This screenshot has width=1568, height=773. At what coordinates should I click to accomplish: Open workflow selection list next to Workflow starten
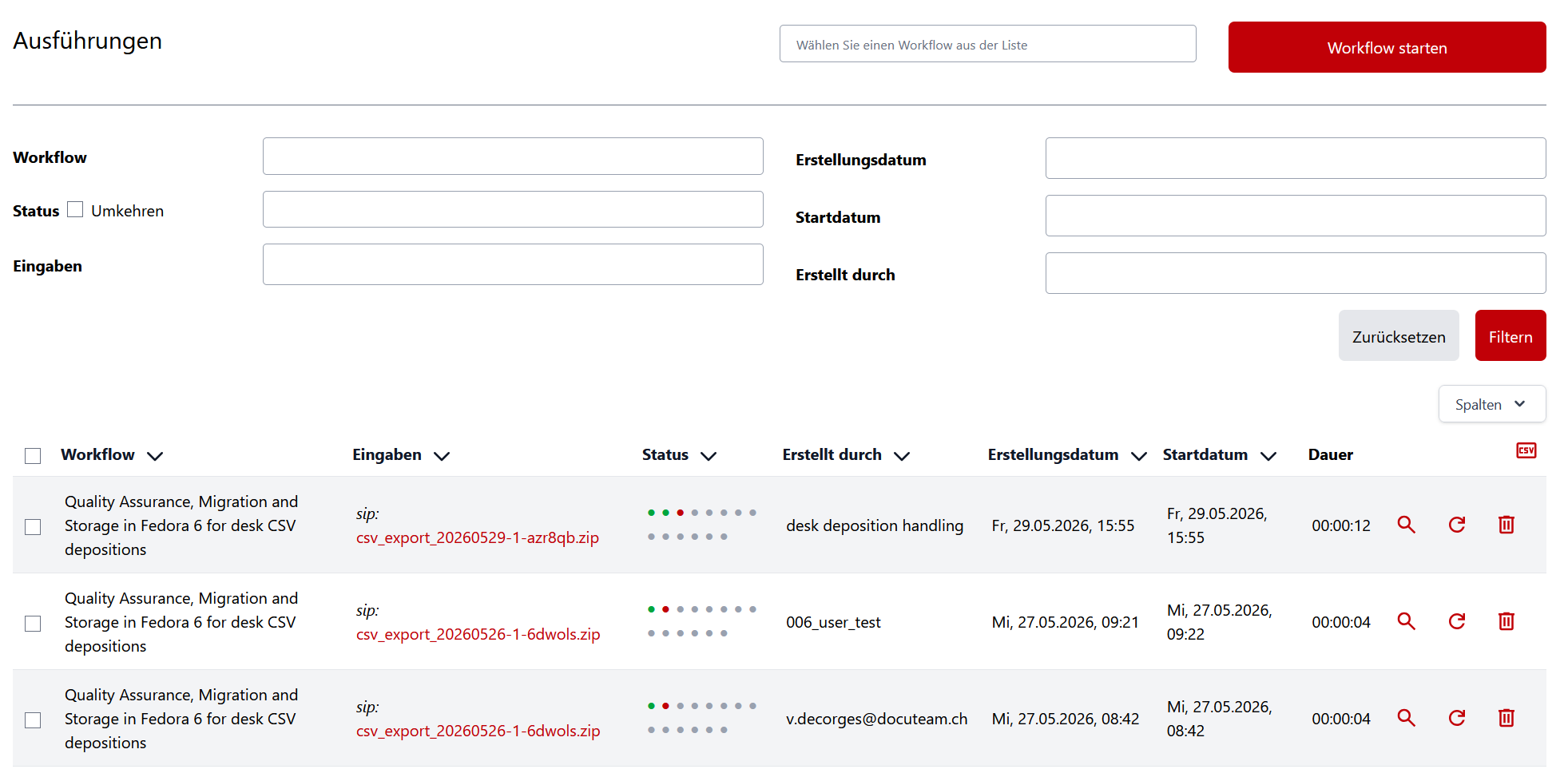click(x=987, y=44)
